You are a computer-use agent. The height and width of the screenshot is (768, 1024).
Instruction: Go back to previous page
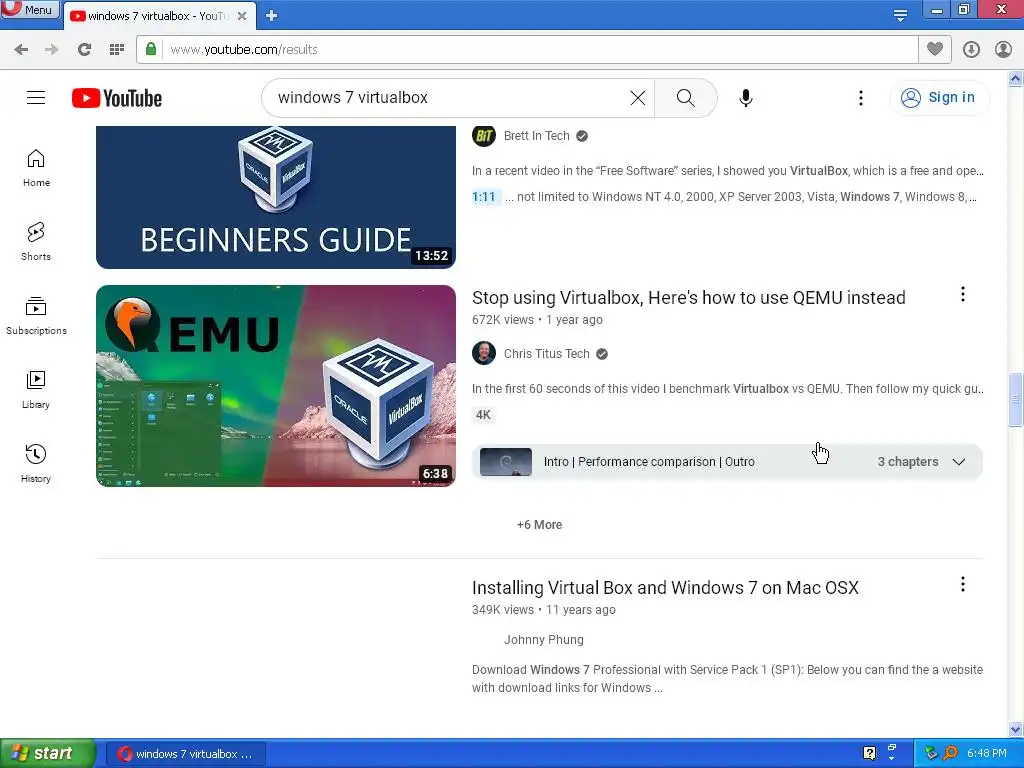(x=21, y=50)
